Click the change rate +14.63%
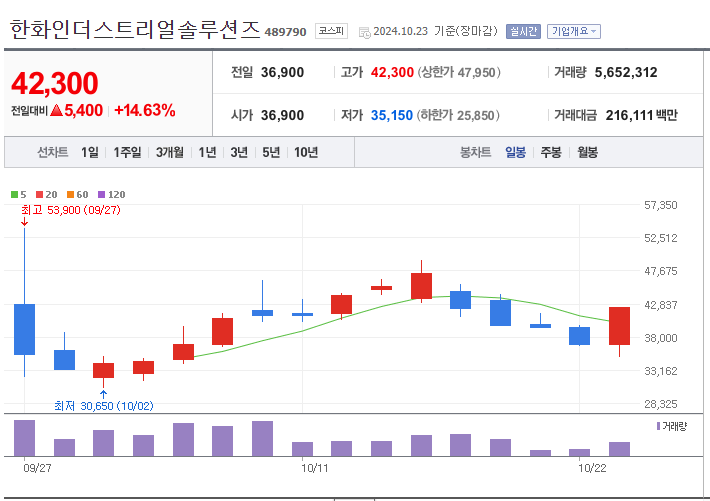The height and width of the screenshot is (501, 710). pos(144,111)
